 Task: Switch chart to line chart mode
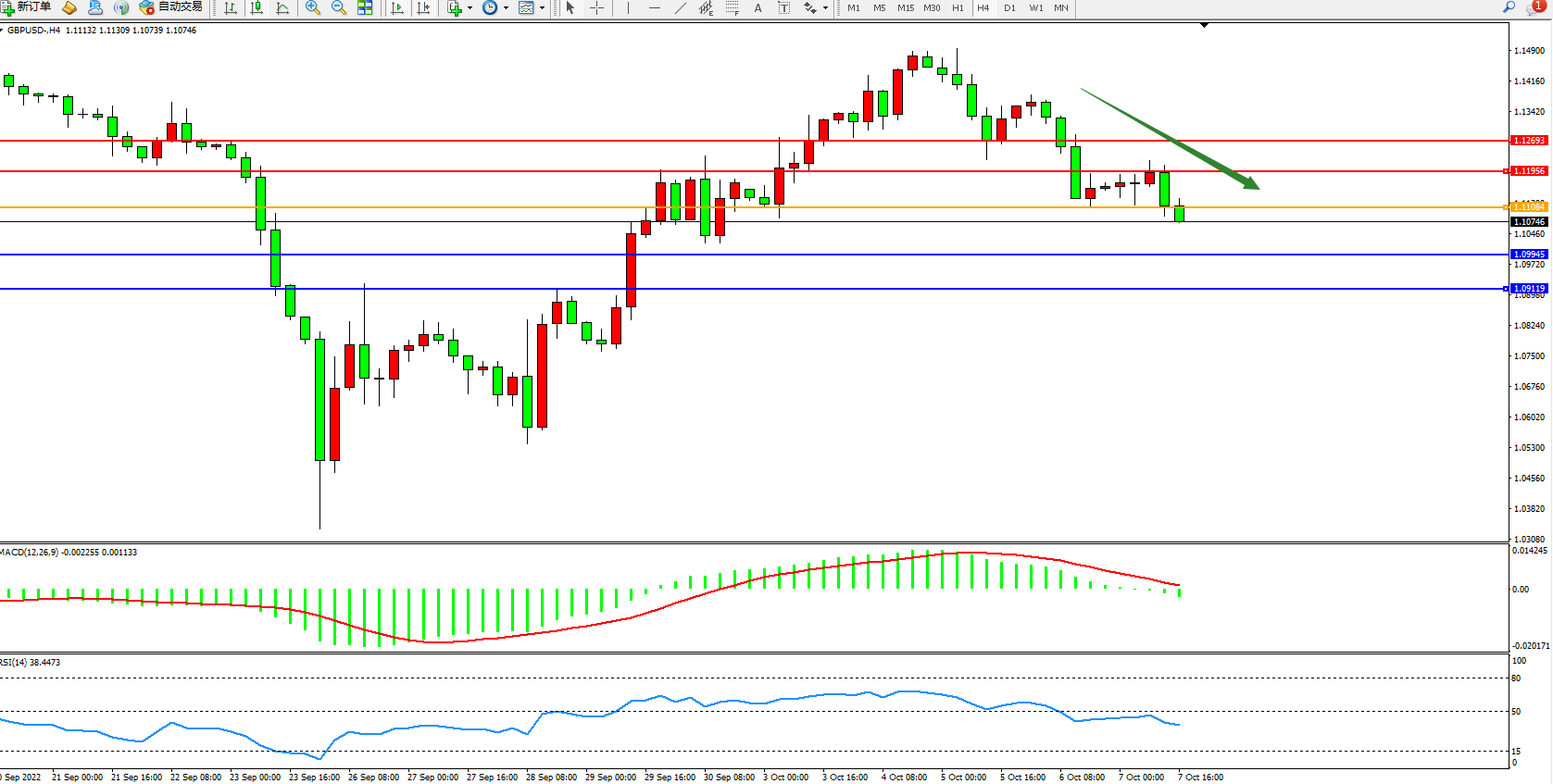coord(282,7)
